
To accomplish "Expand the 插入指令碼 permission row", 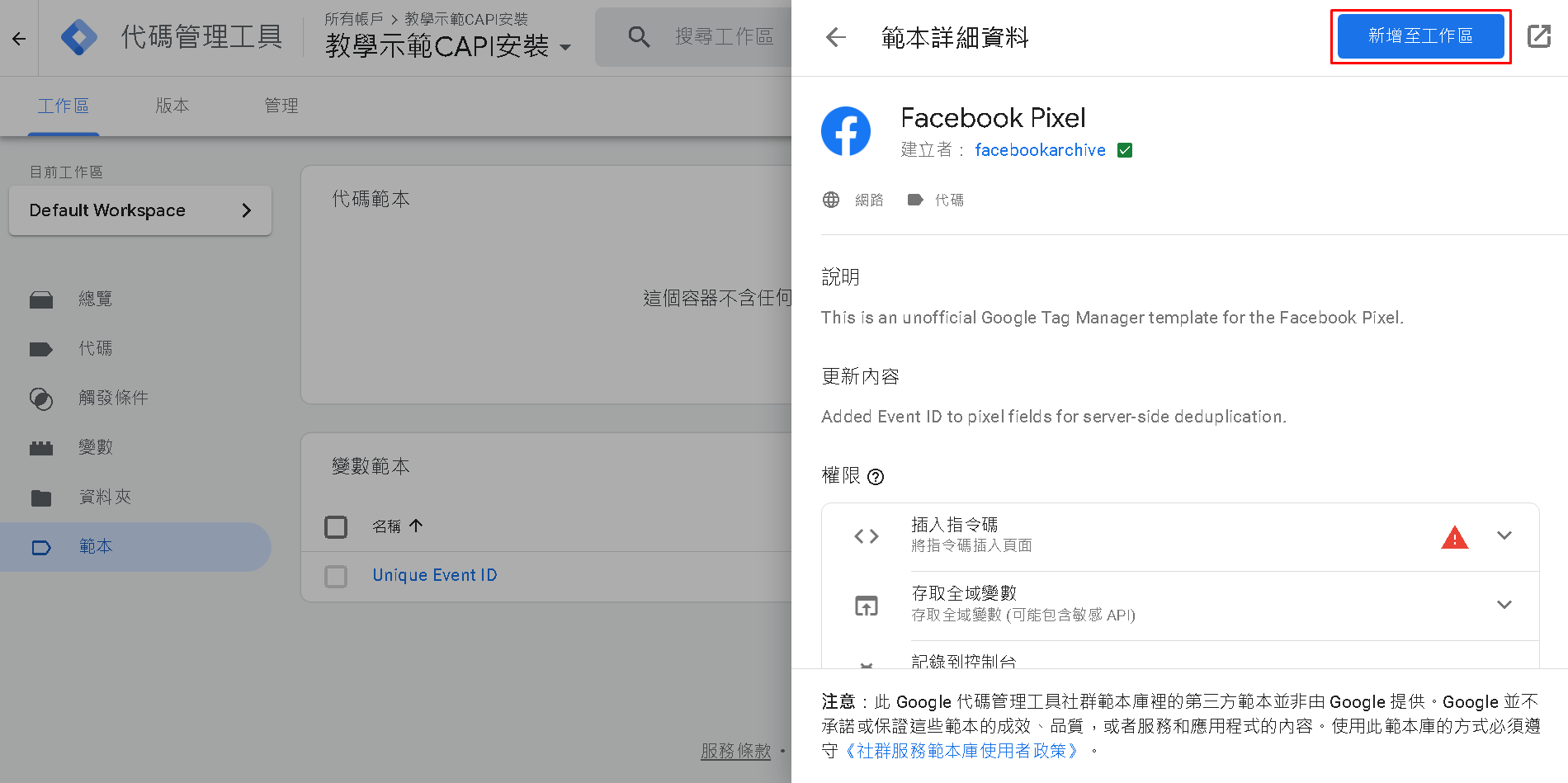I will (1504, 535).
